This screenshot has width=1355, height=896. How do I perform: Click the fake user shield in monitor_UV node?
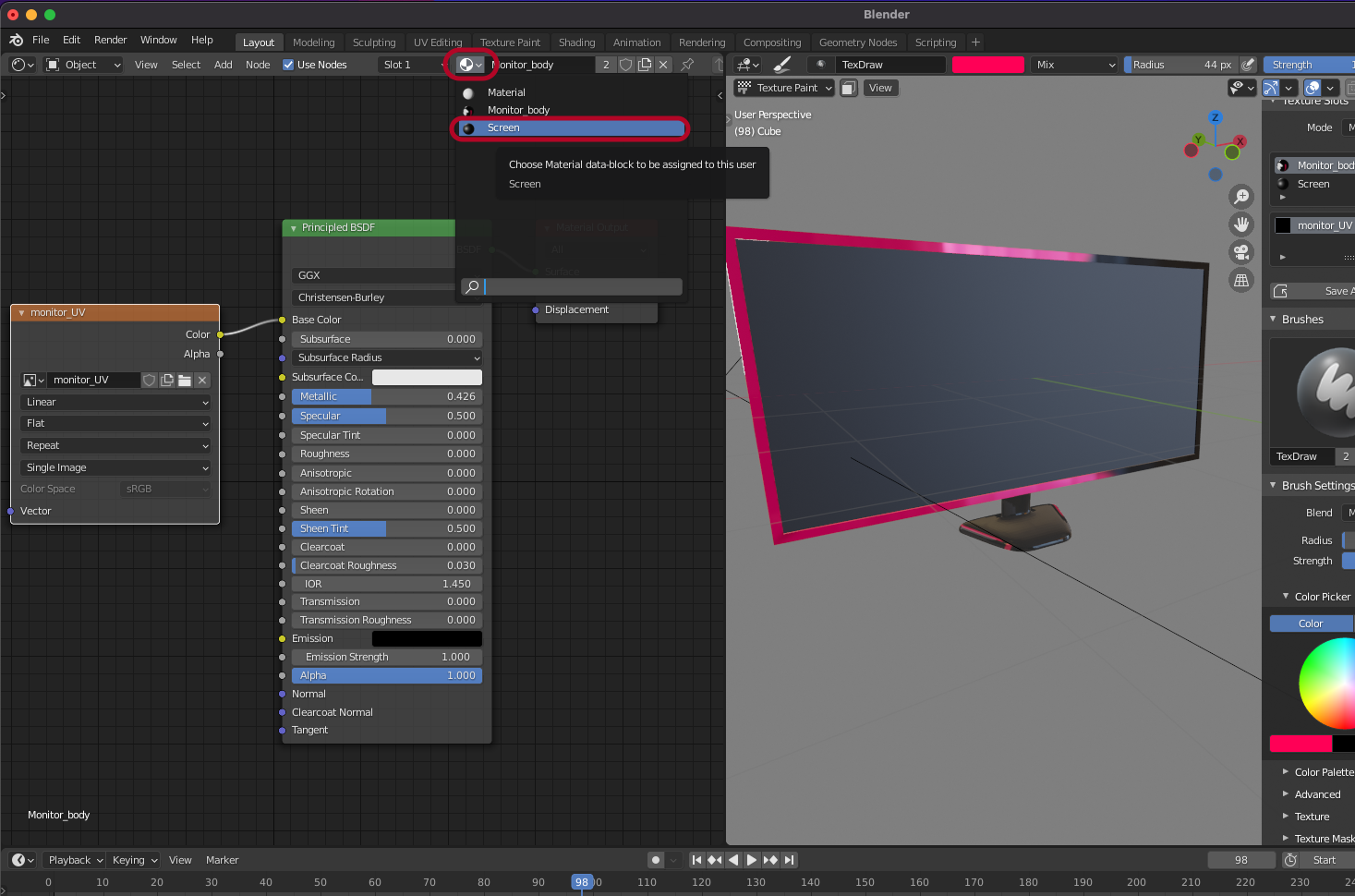pos(150,380)
